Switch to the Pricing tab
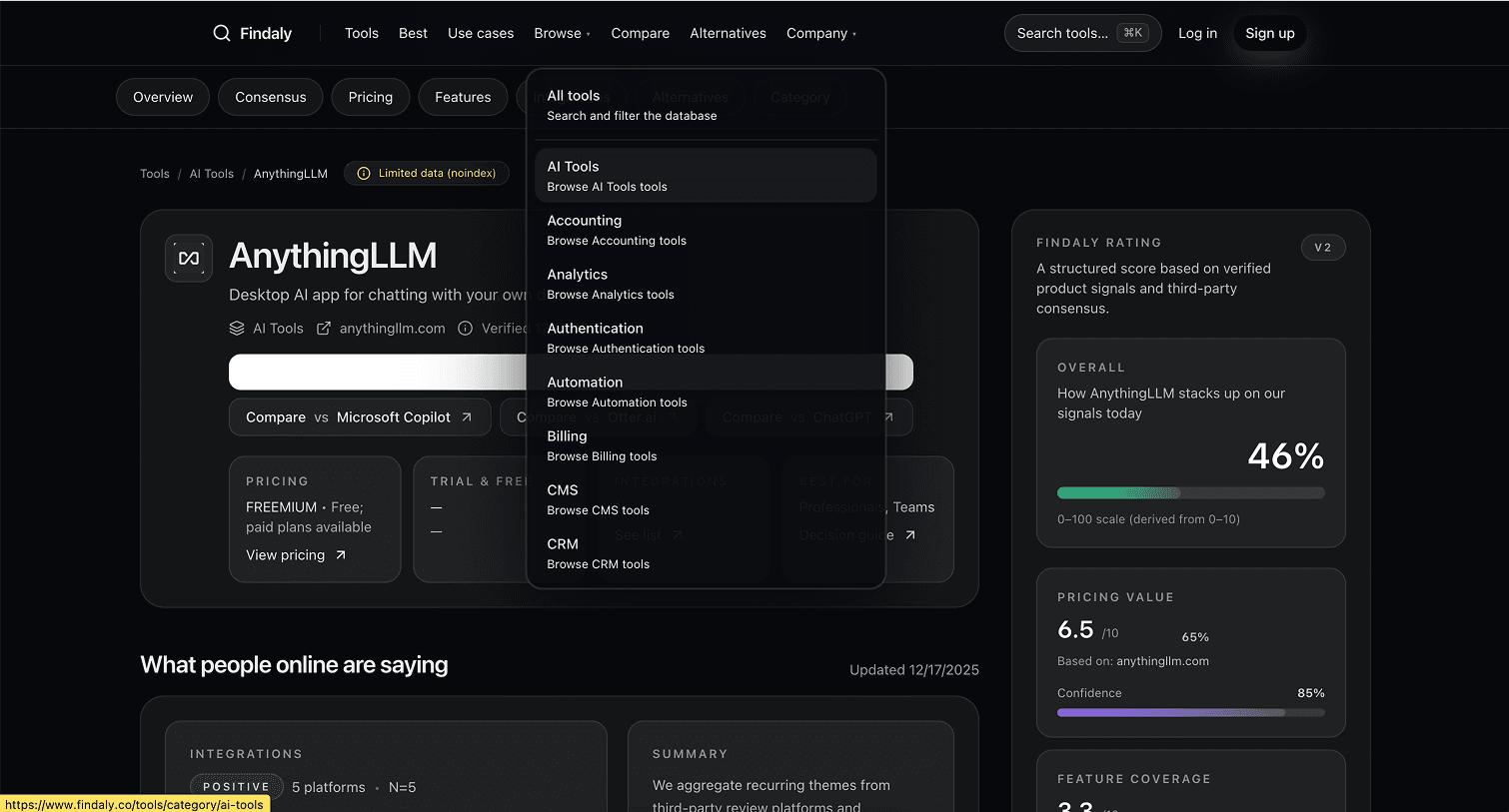The width and height of the screenshot is (1509, 812). (370, 97)
